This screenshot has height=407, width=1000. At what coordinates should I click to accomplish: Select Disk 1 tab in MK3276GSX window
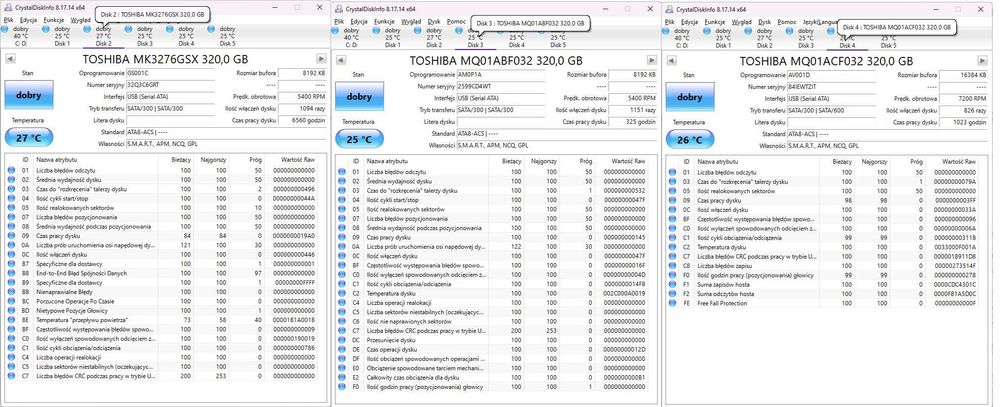click(62, 36)
